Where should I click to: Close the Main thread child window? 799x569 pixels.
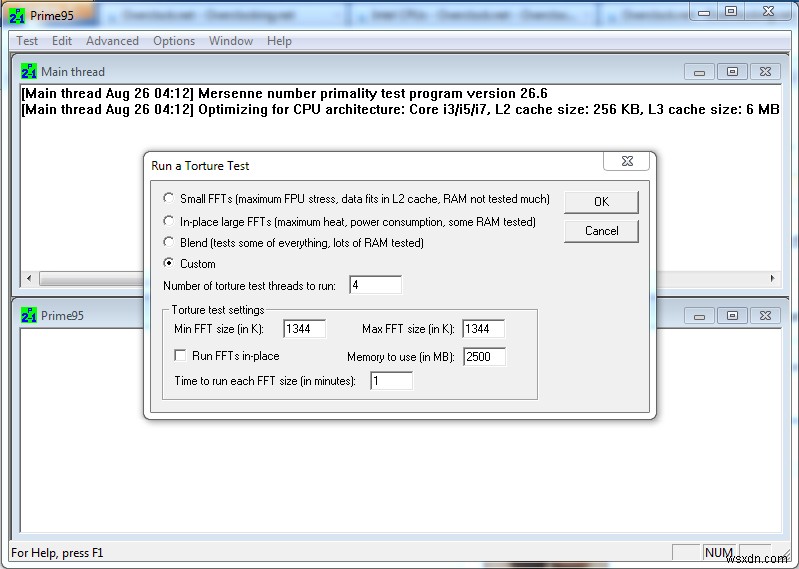[765, 72]
